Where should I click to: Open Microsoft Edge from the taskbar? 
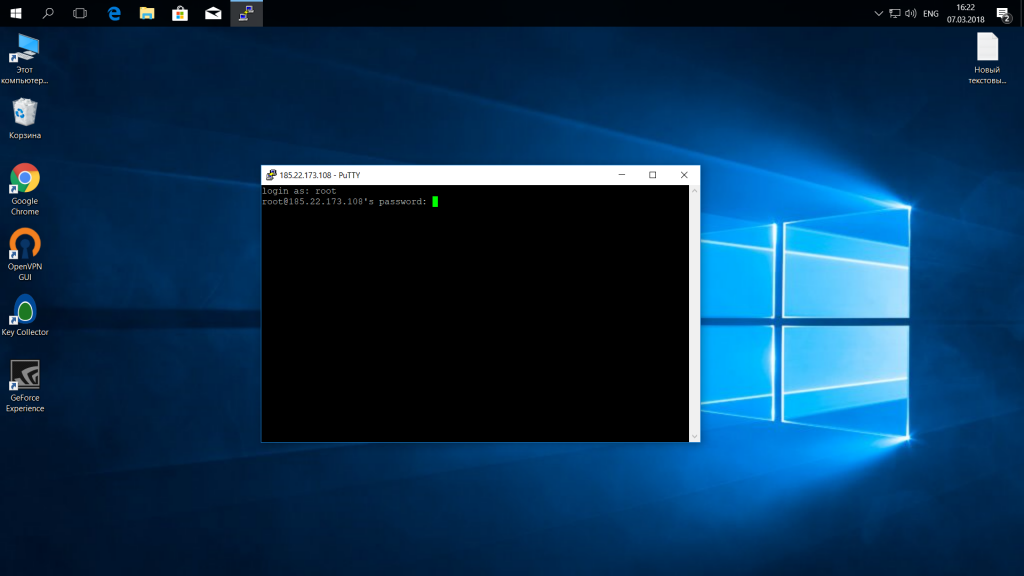[x=114, y=13]
